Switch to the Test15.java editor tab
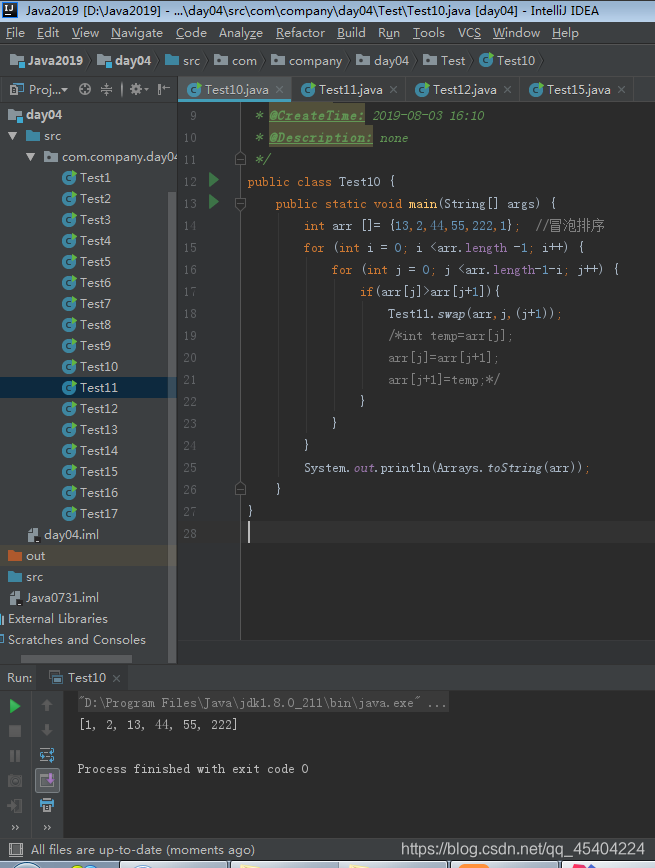The image size is (655, 868). click(579, 90)
